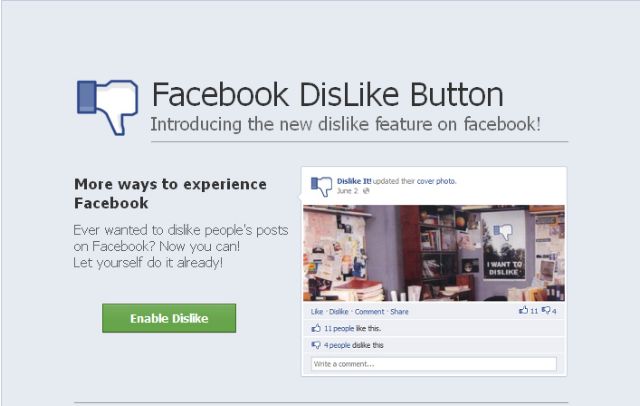640x406 pixels.
Task: Click thumbs-up icon beside '11 people like this'
Action: tap(316, 328)
